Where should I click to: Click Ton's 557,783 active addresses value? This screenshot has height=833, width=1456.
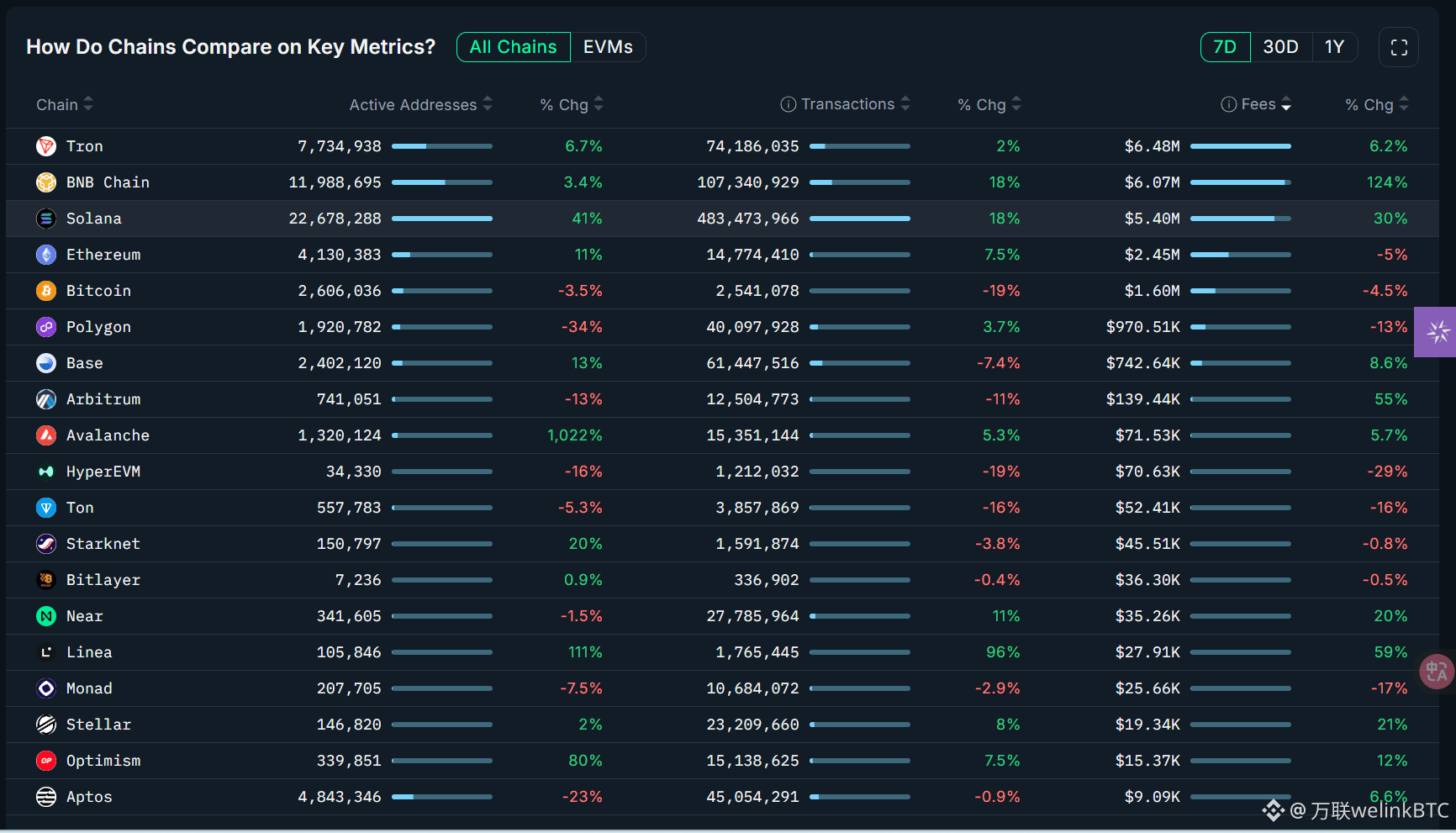click(349, 508)
